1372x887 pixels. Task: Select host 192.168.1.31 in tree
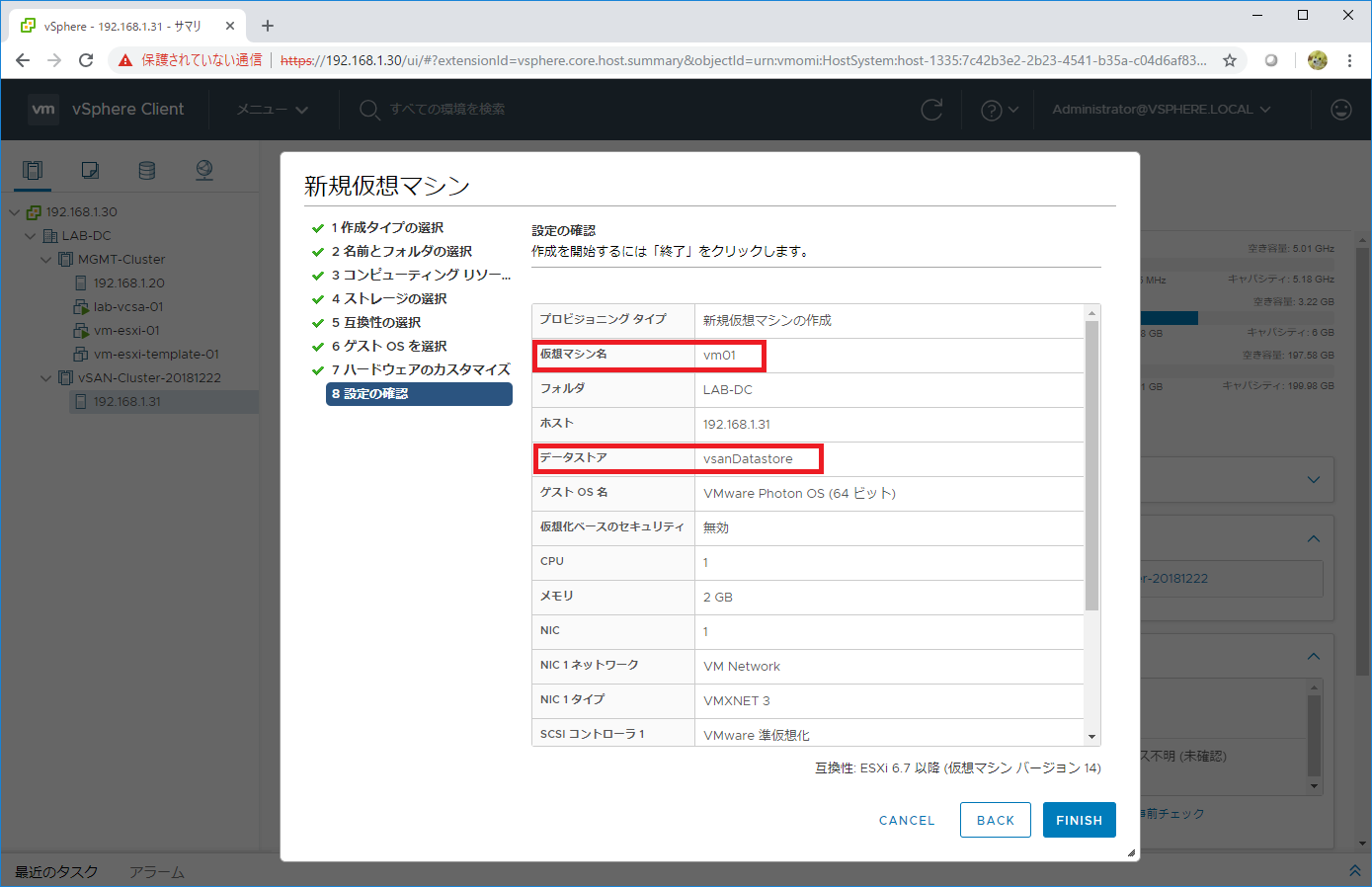click(127, 401)
